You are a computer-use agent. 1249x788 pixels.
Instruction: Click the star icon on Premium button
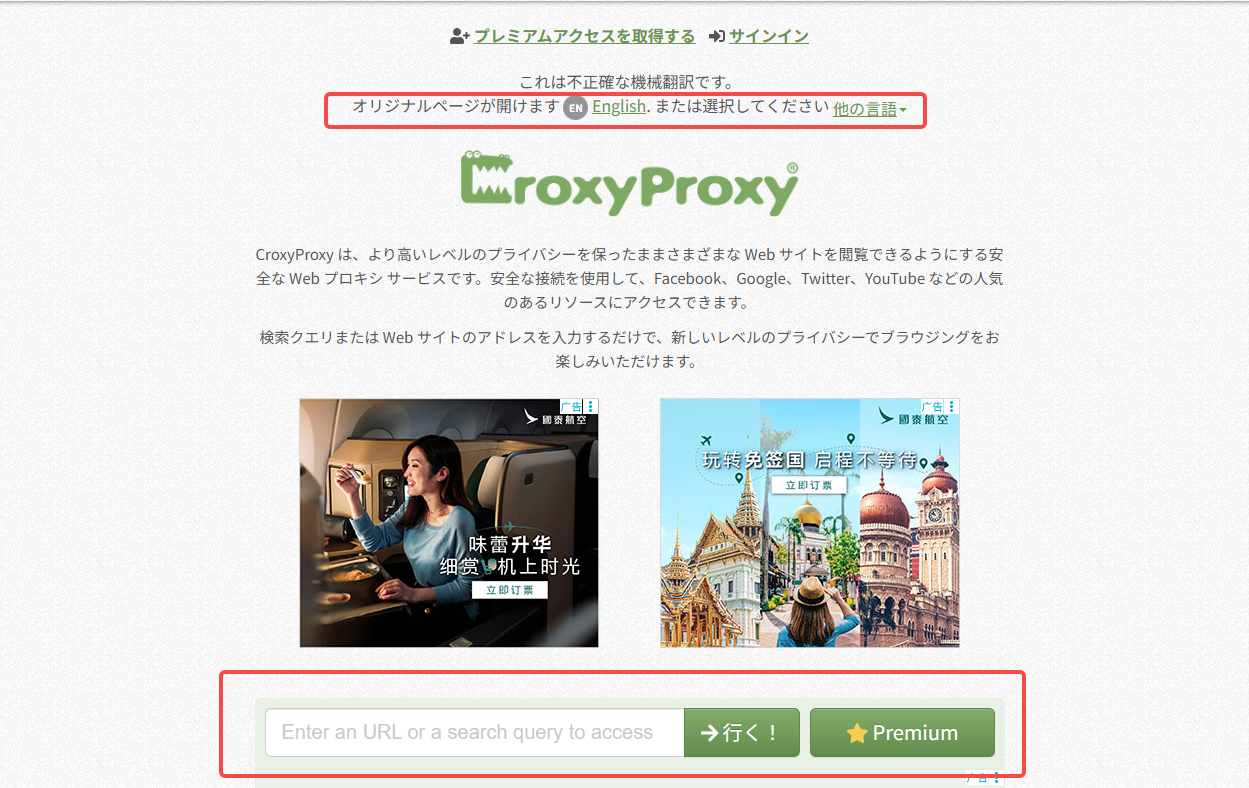pos(857,733)
